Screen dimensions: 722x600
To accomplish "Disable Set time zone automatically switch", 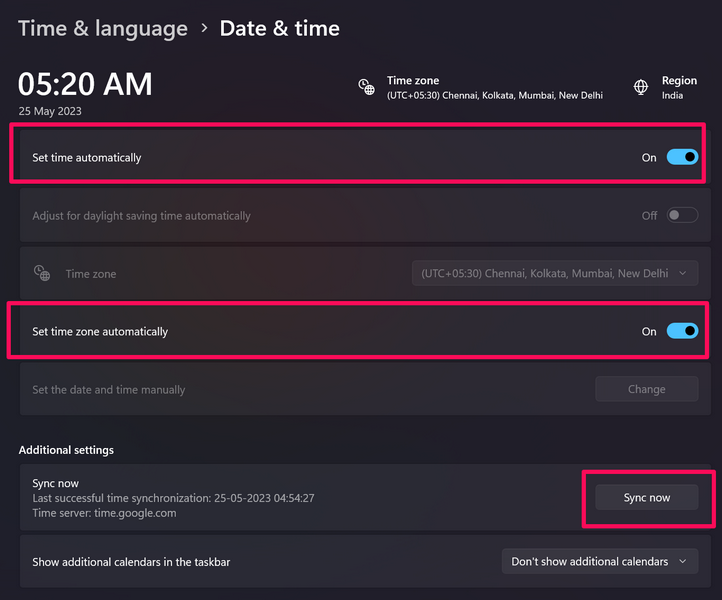I will point(682,331).
